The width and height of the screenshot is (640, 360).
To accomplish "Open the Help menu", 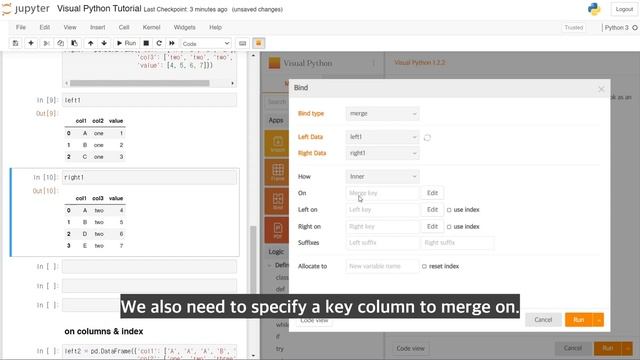I will pyautogui.click(x=216, y=27).
